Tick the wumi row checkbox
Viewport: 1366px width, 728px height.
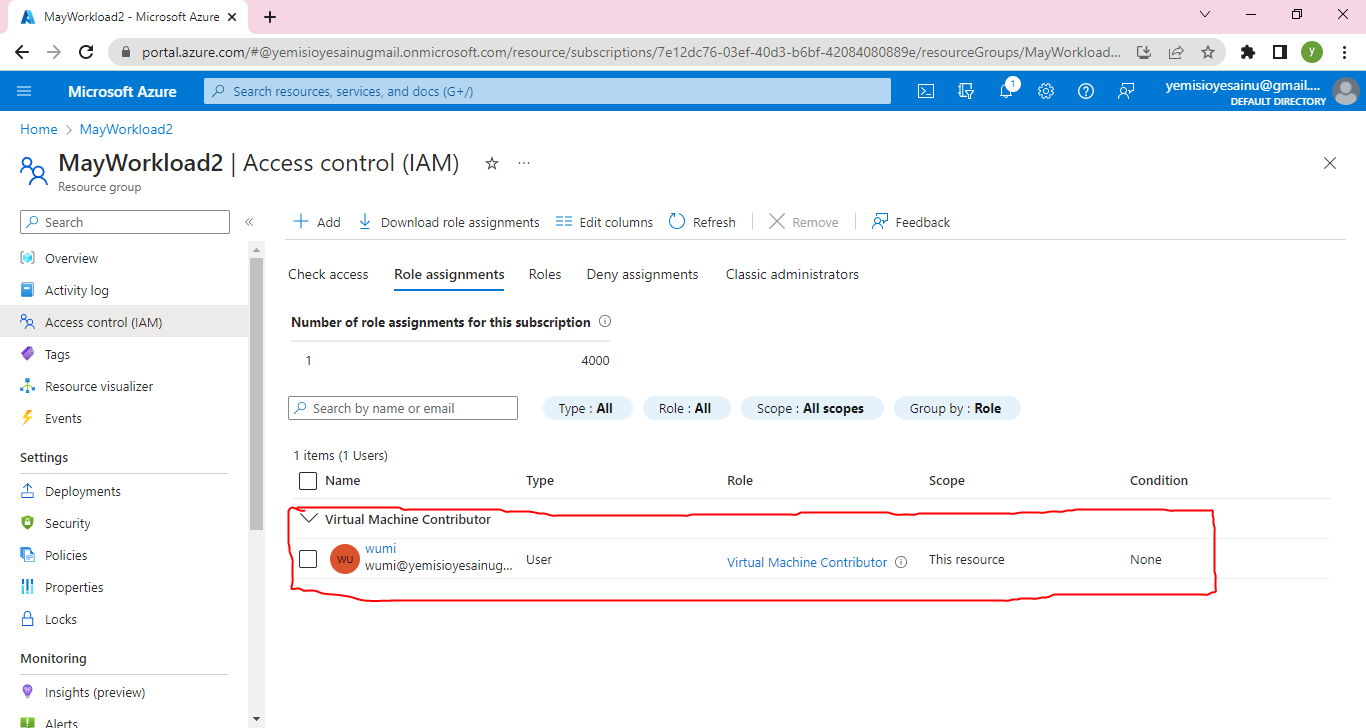(308, 559)
